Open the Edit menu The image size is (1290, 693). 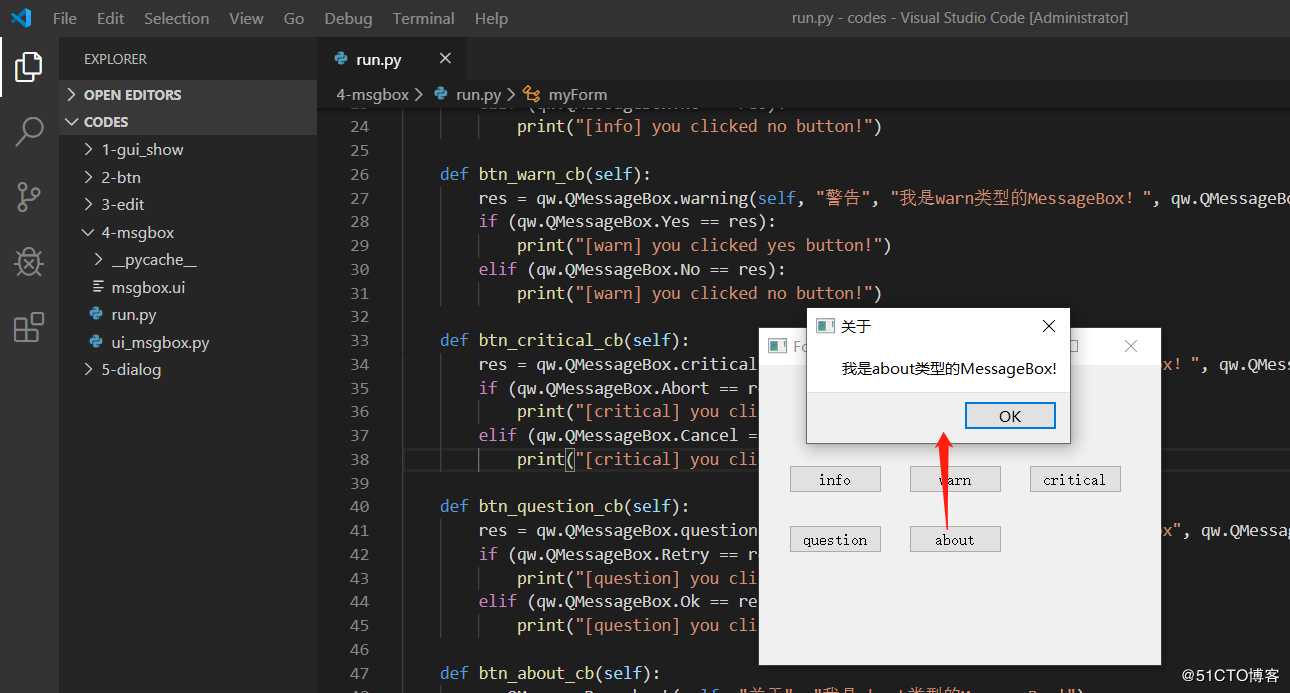pos(111,18)
